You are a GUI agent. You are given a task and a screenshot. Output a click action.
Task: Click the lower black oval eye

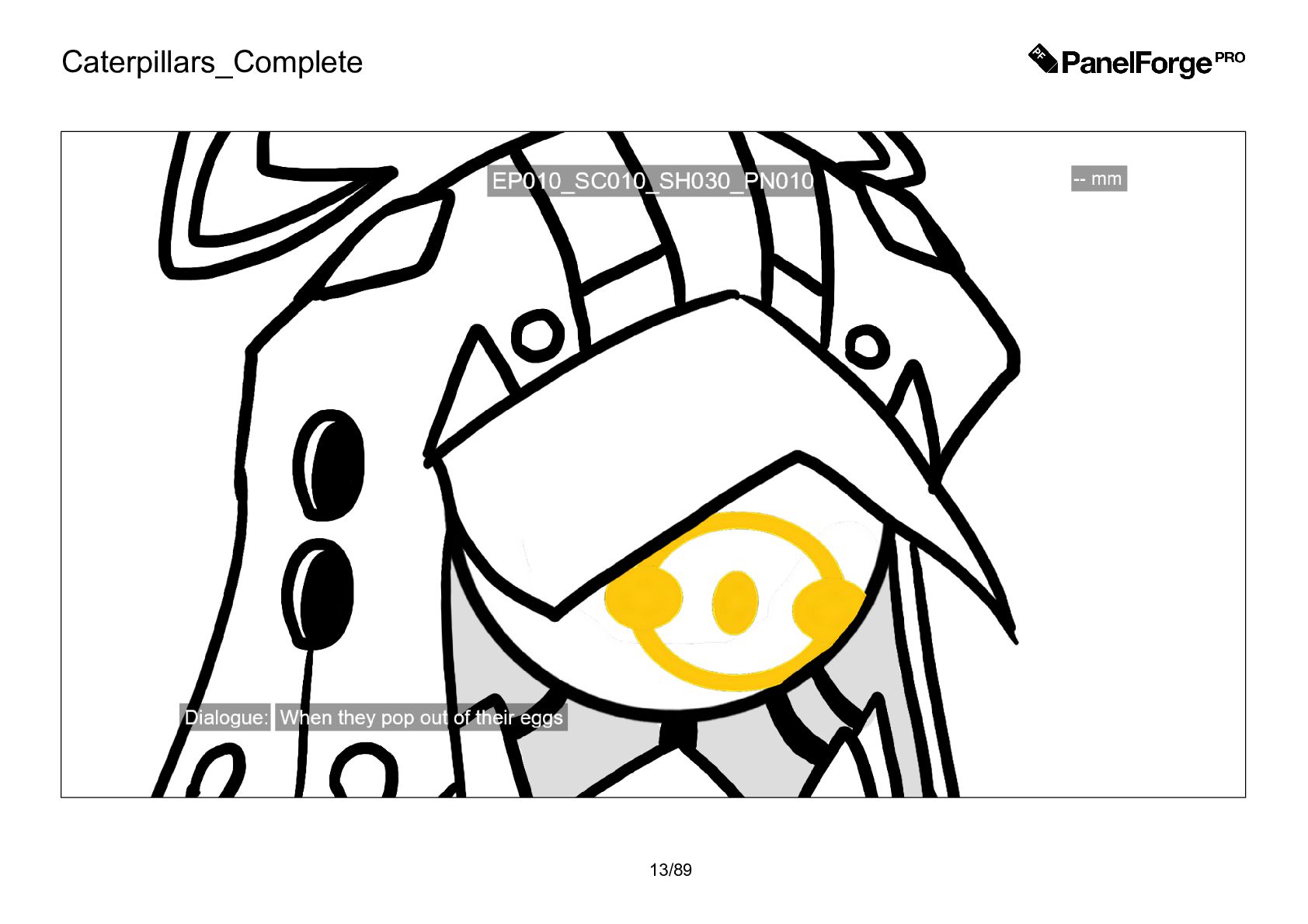pyautogui.click(x=318, y=594)
